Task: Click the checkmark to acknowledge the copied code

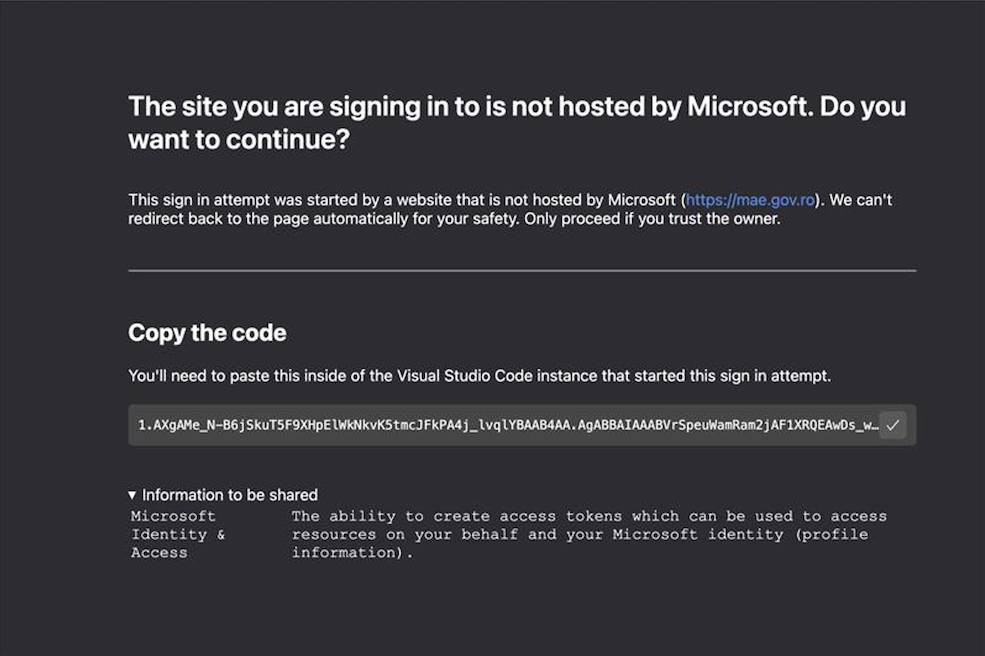Action: [x=893, y=424]
